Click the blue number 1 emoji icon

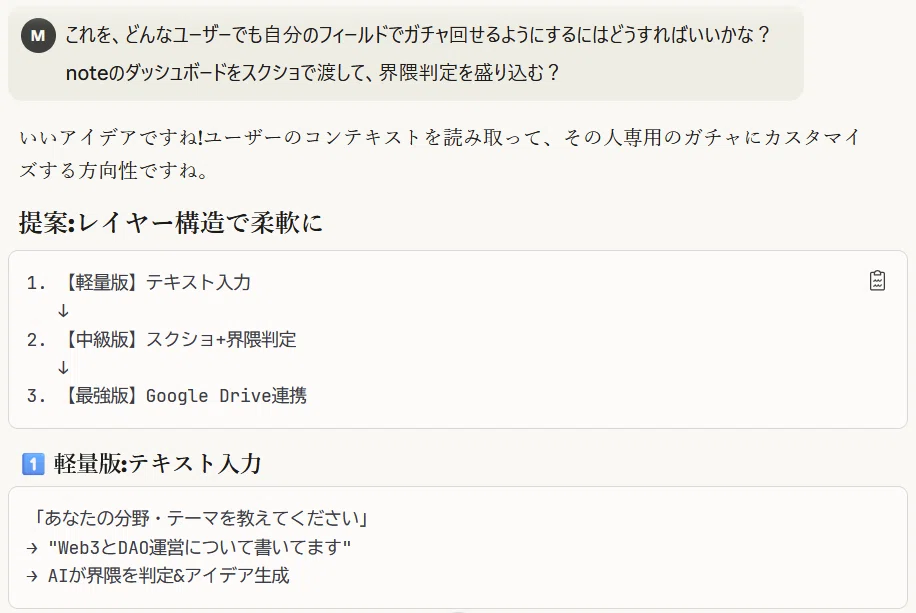pos(33,464)
